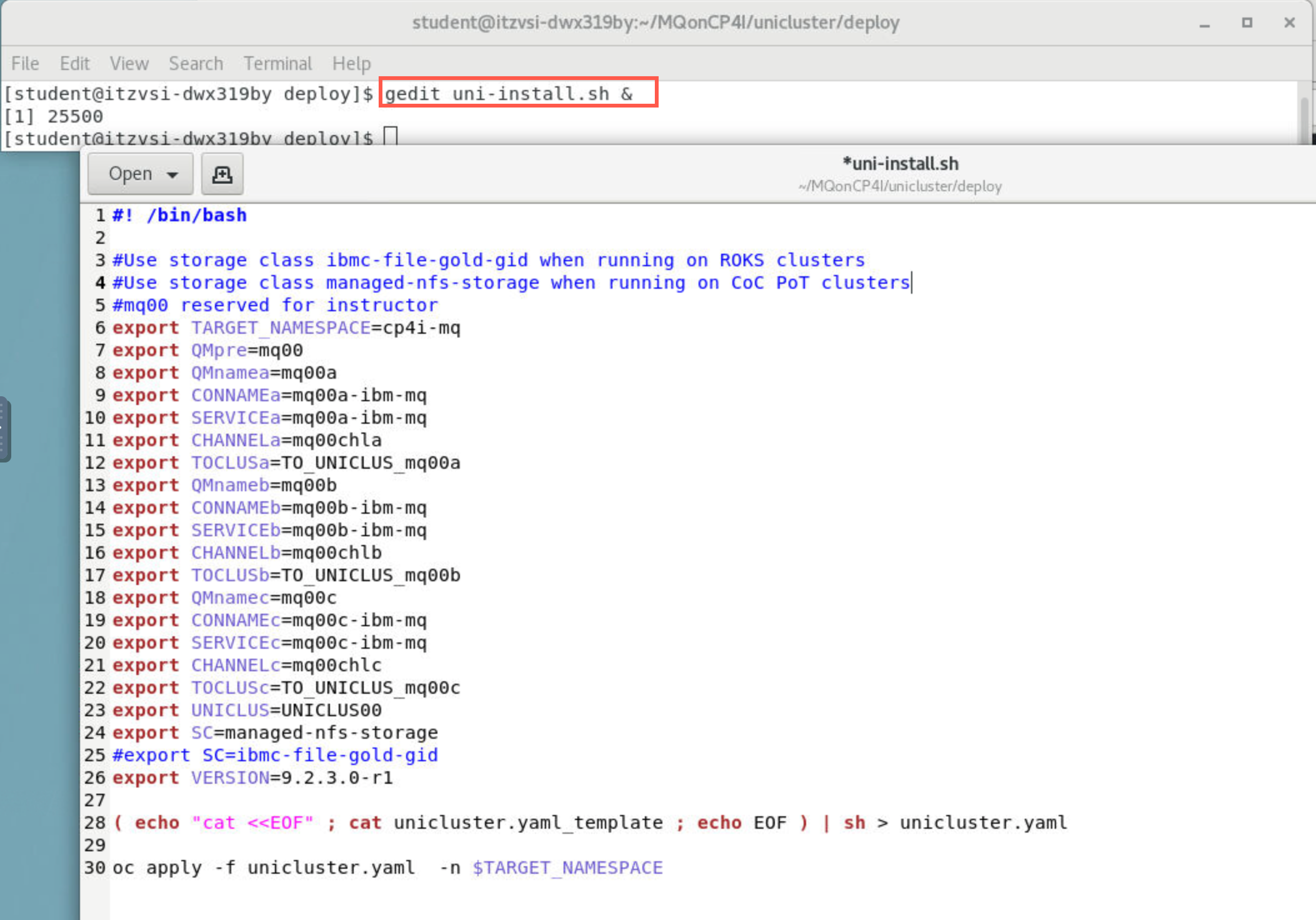
Task: Click the TARGET_NAMESPACE=cp4i-mq line
Action: pos(286,327)
